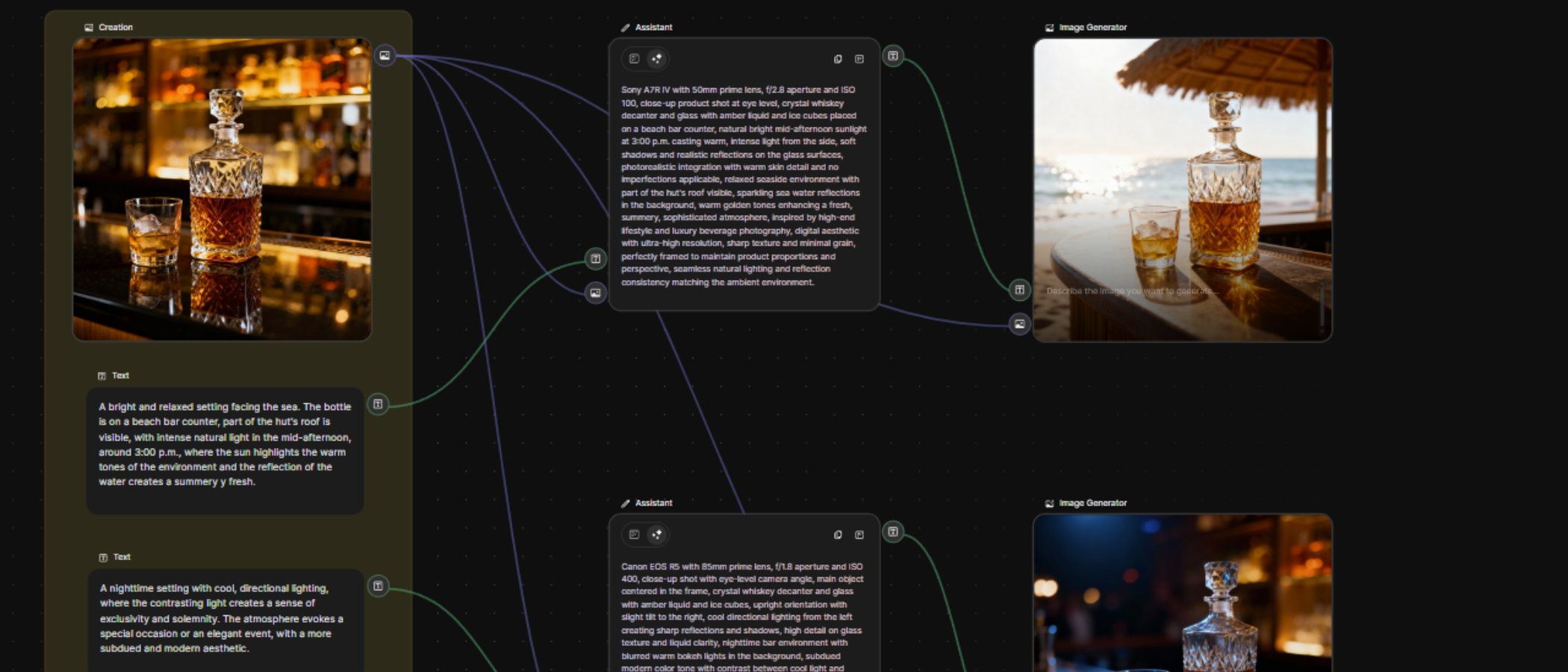Click the pencil icon next to the Assistant label

(x=625, y=27)
